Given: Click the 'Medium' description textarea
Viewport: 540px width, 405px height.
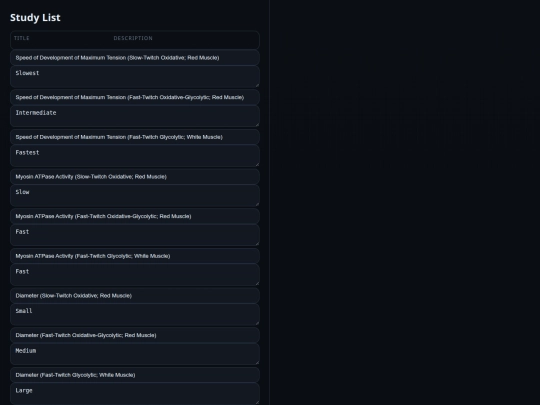Looking at the screenshot, I should 135,354.
